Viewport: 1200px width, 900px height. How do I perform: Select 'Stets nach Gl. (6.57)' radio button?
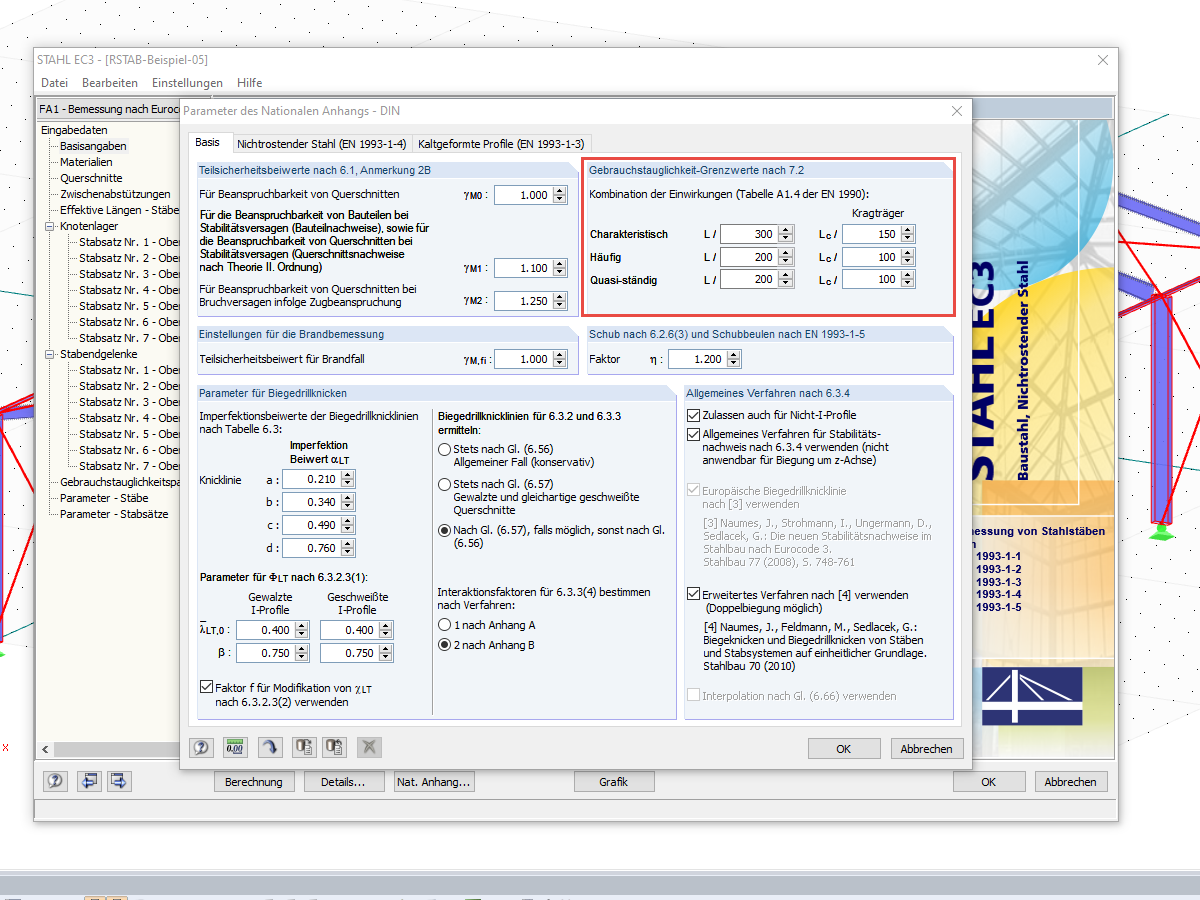444,484
